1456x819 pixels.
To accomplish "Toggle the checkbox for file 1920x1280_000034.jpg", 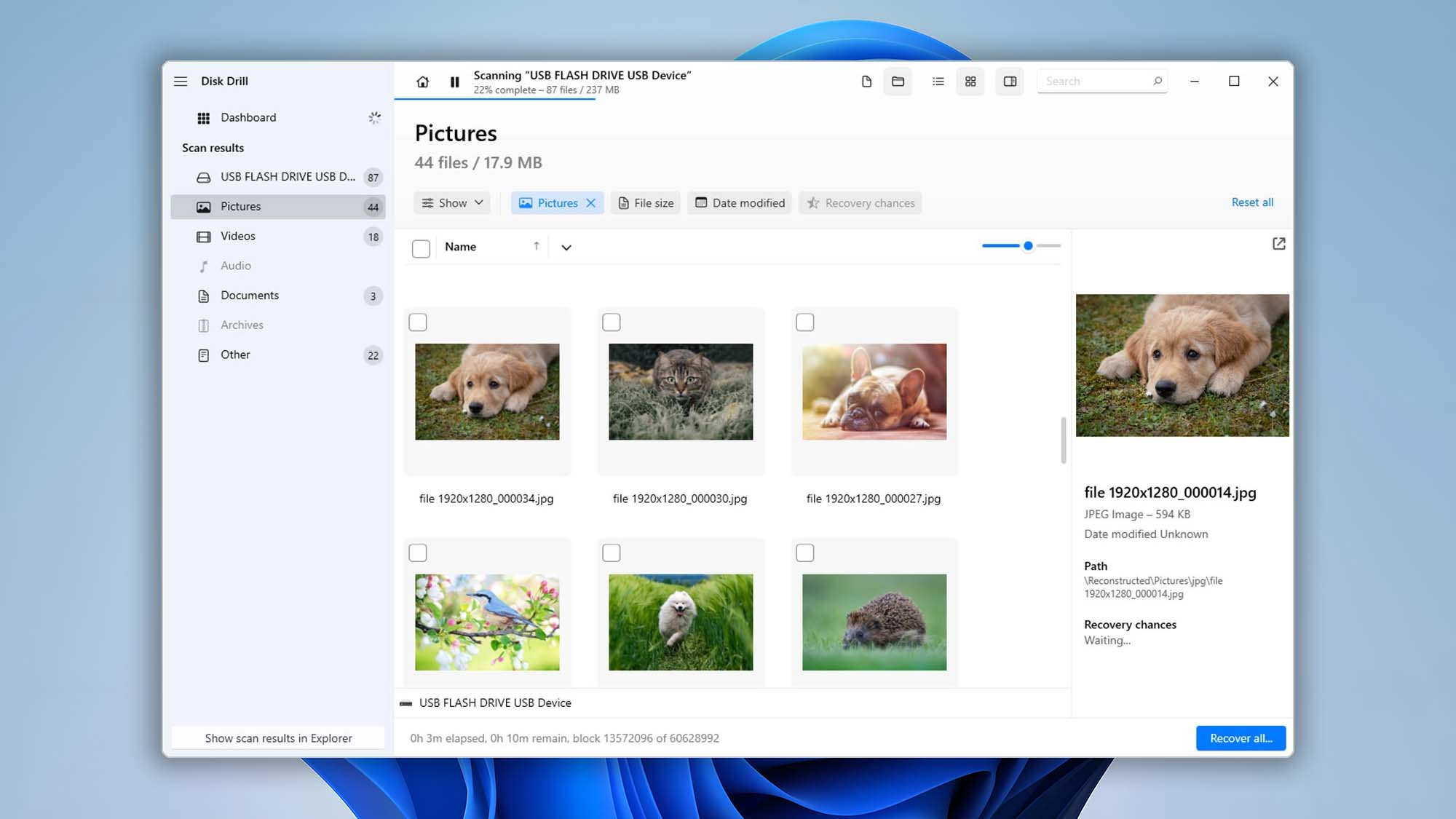I will coord(417,321).
